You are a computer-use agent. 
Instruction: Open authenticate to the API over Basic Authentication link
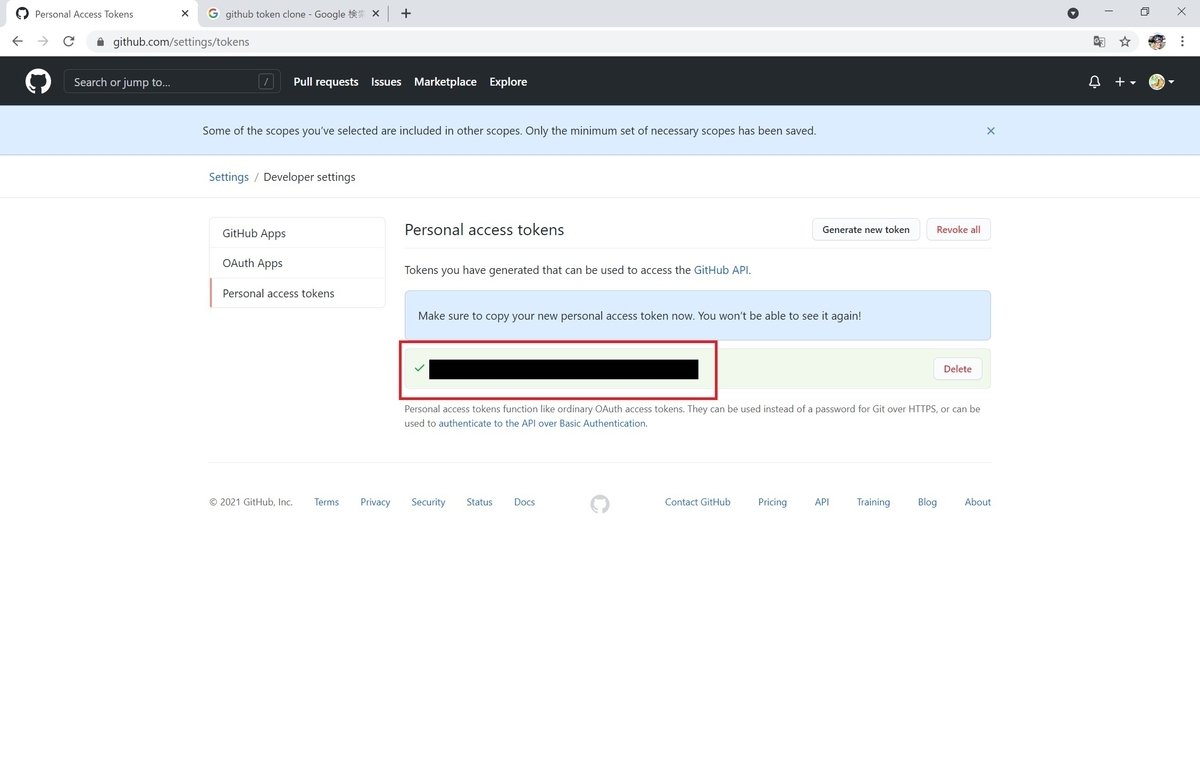click(542, 423)
